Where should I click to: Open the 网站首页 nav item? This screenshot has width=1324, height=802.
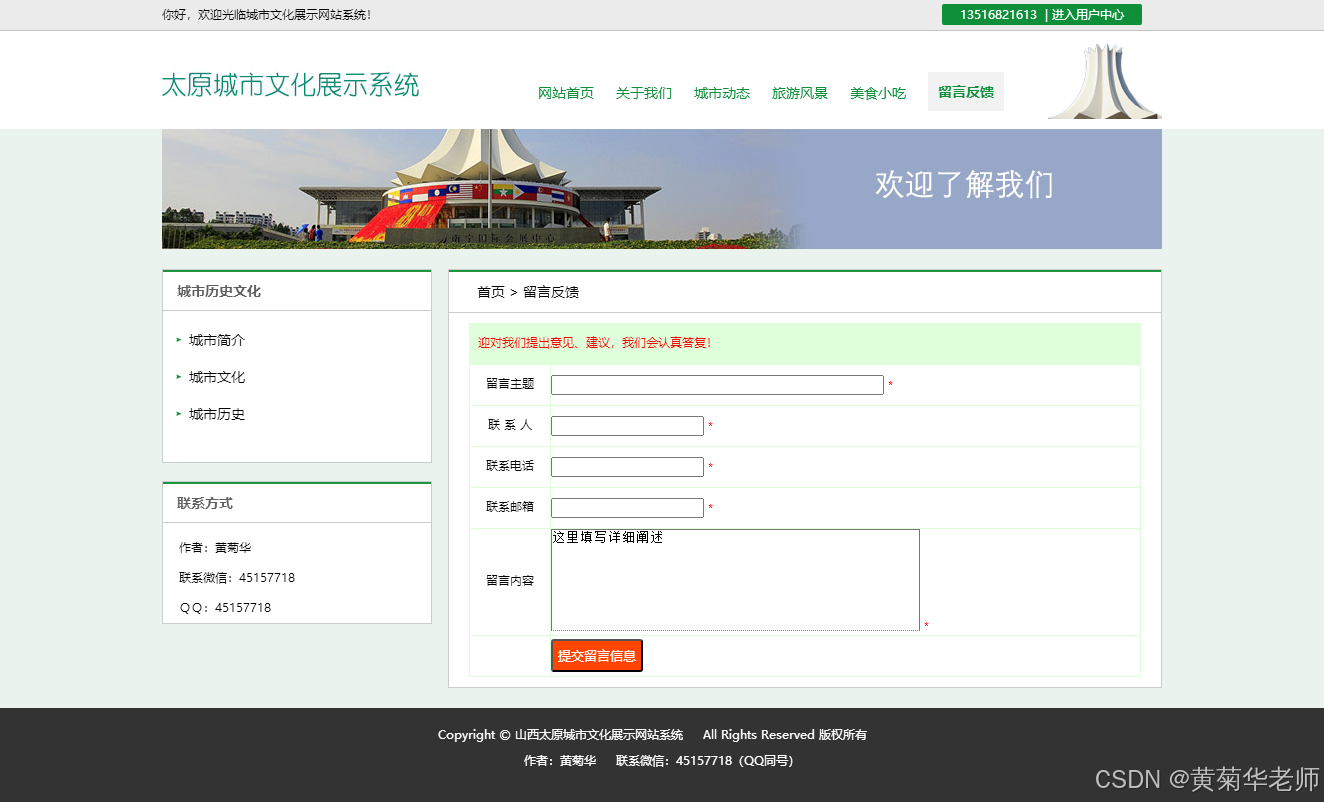tap(566, 93)
